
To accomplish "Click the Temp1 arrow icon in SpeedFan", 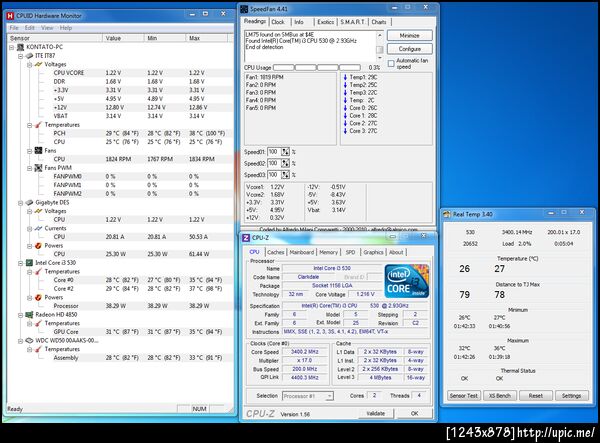I will 345,77.
